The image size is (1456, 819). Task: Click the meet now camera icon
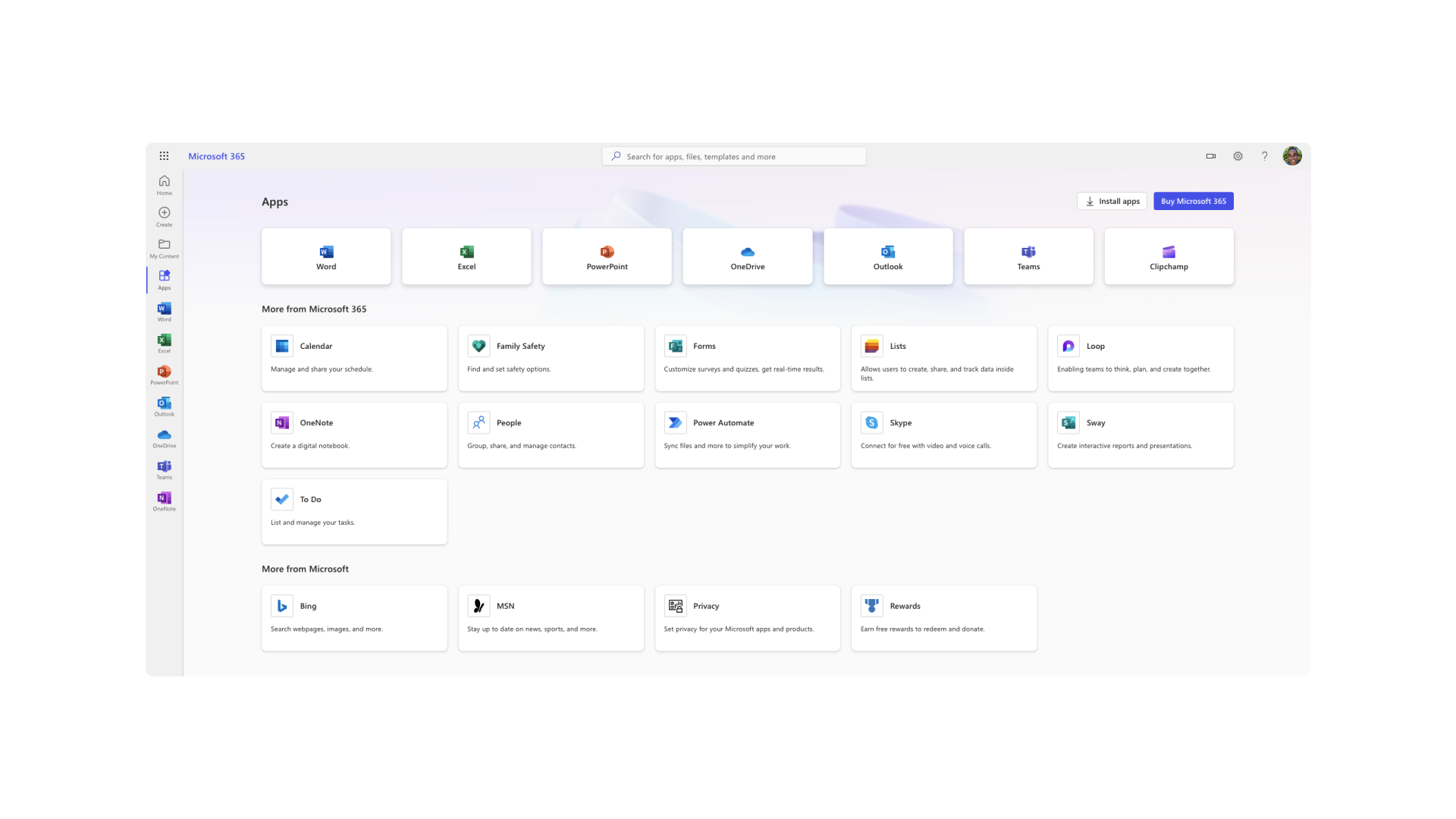pos(1210,156)
